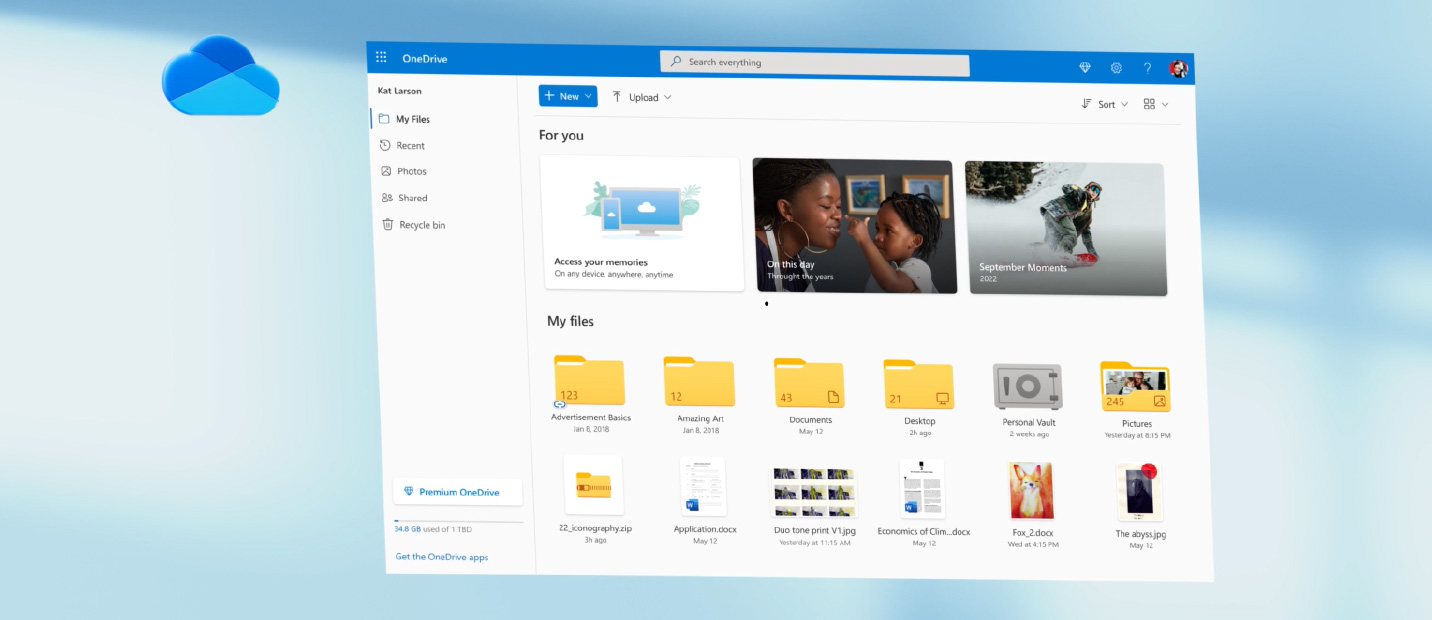Open the Pictures folder icon

pos(1136,388)
